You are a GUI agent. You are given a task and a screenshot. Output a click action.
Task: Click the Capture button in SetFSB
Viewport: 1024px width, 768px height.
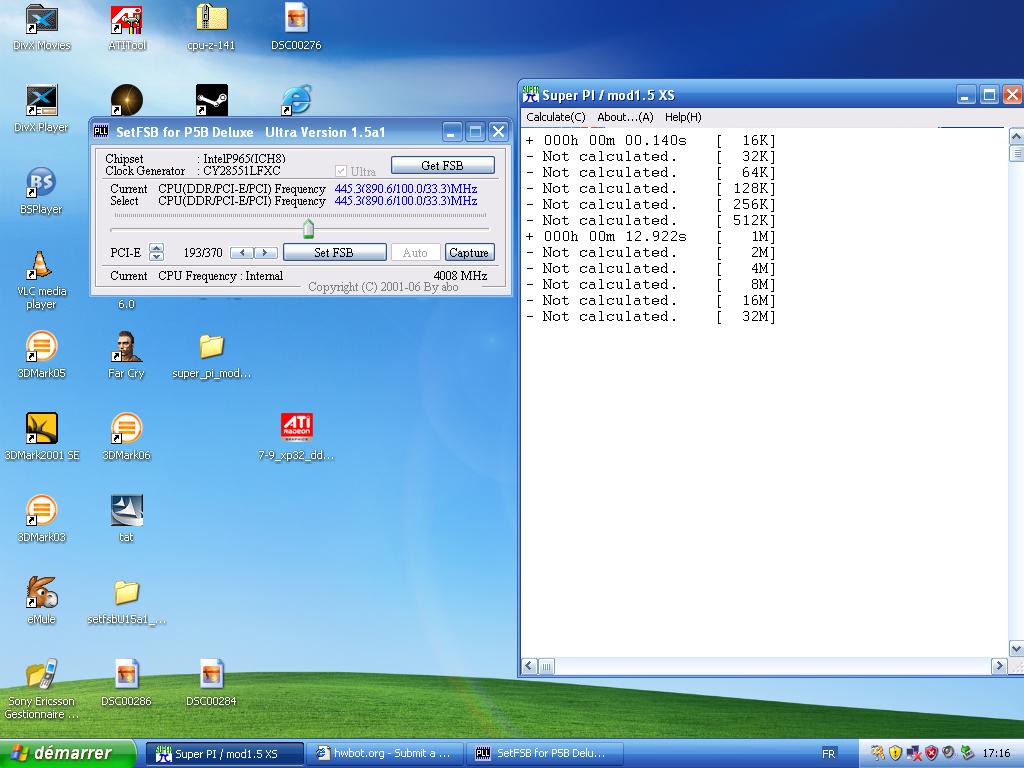[469, 253]
